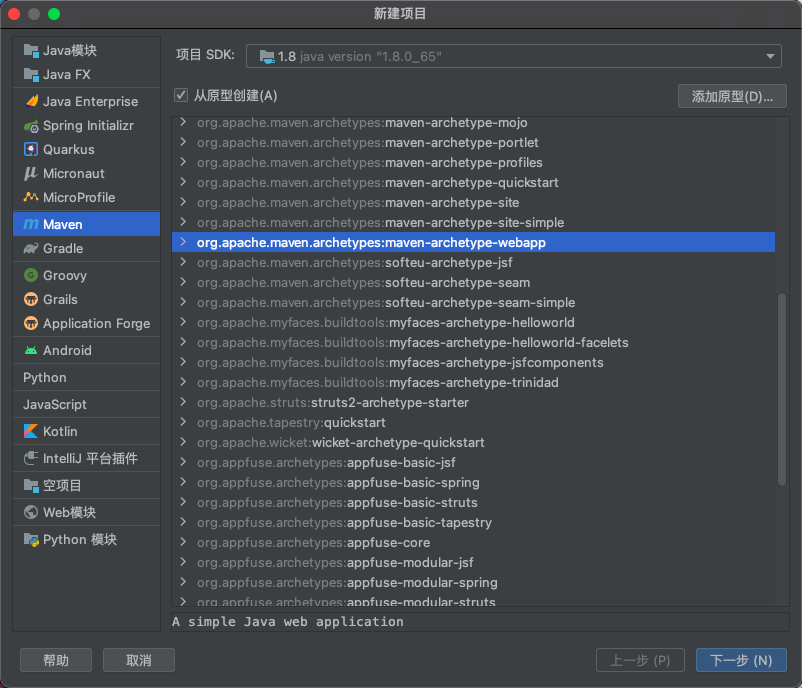Click the Maven m icon
Viewport: 802px width, 688px height.
tap(31, 224)
